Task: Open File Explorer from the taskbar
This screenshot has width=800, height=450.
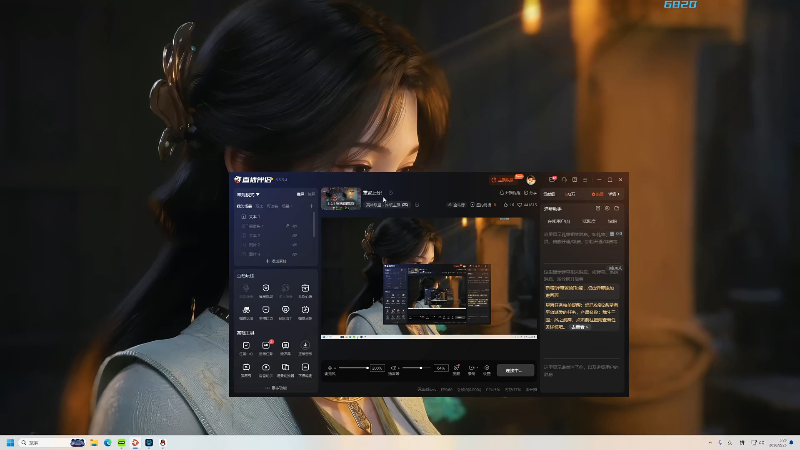Action: coord(94,442)
